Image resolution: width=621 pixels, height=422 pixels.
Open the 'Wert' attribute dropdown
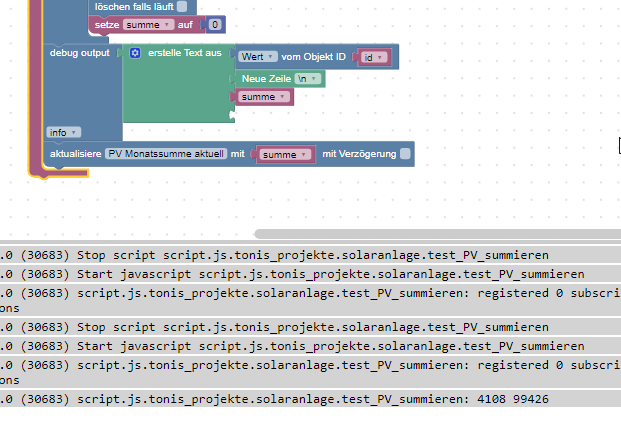click(x=258, y=57)
